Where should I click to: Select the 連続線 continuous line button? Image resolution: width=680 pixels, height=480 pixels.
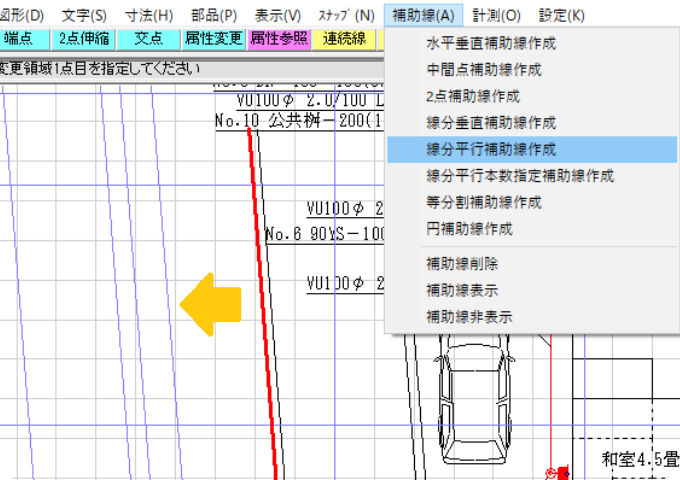pyautogui.click(x=343, y=39)
